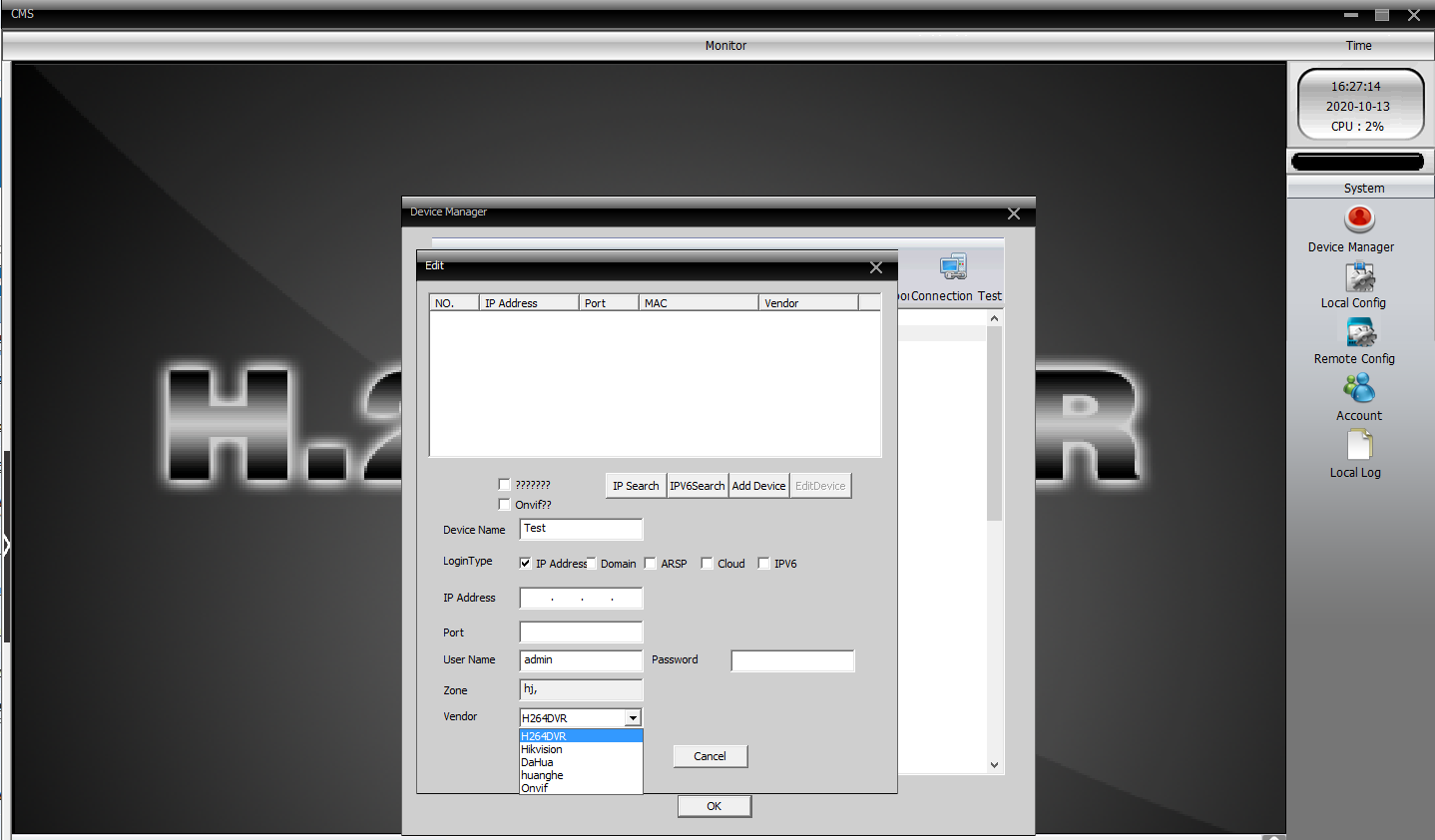
Task: Select Hikvision from the vendor list
Action: coord(542,749)
